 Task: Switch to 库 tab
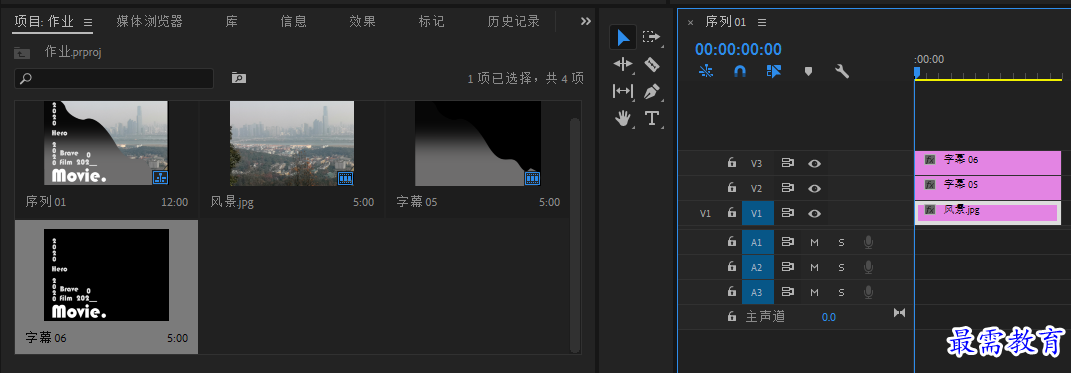click(x=232, y=21)
